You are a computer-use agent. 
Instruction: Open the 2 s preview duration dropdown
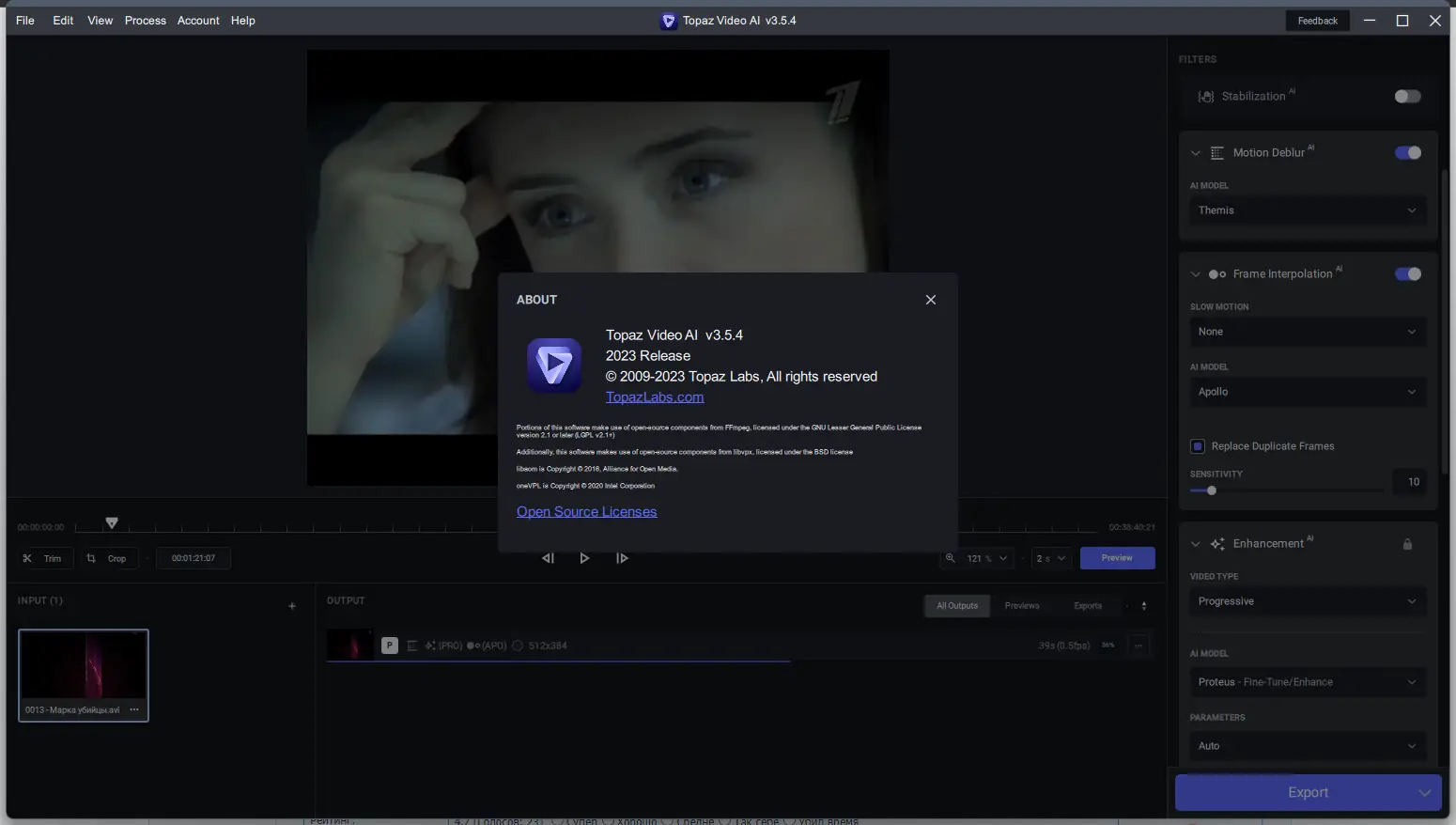(1051, 558)
